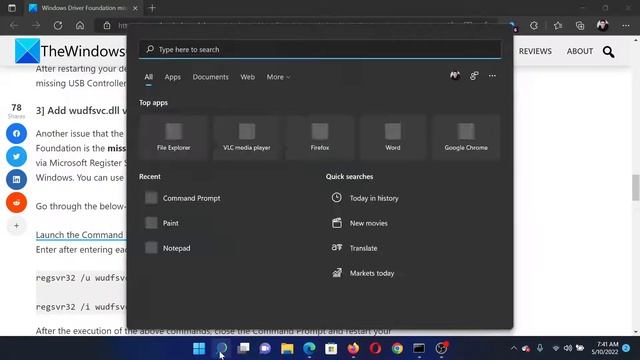Share article on Facebook
Viewport: 640px width, 360px height.
16,133
